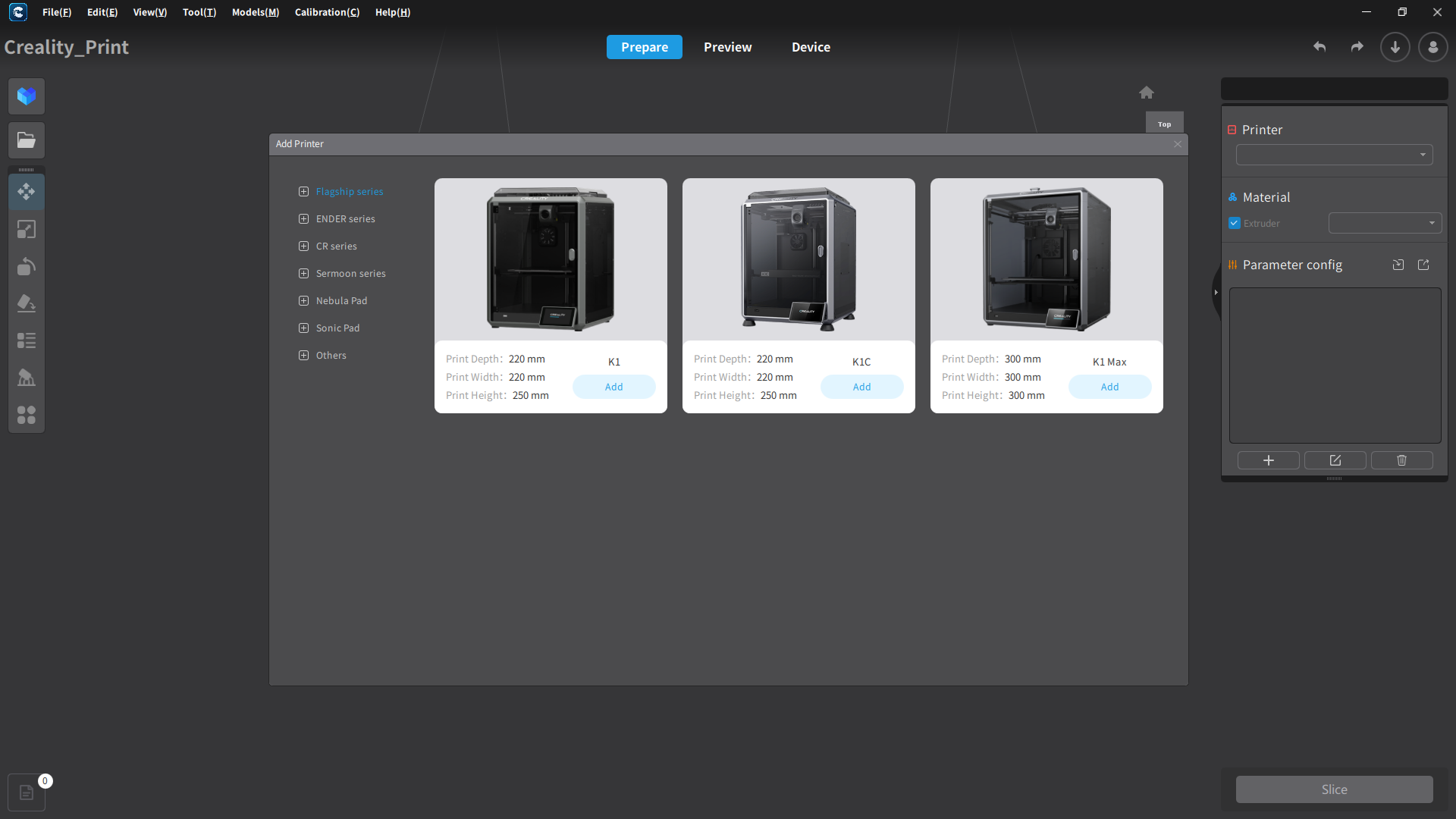Add the K1C printer
1456x819 pixels.
pos(862,387)
